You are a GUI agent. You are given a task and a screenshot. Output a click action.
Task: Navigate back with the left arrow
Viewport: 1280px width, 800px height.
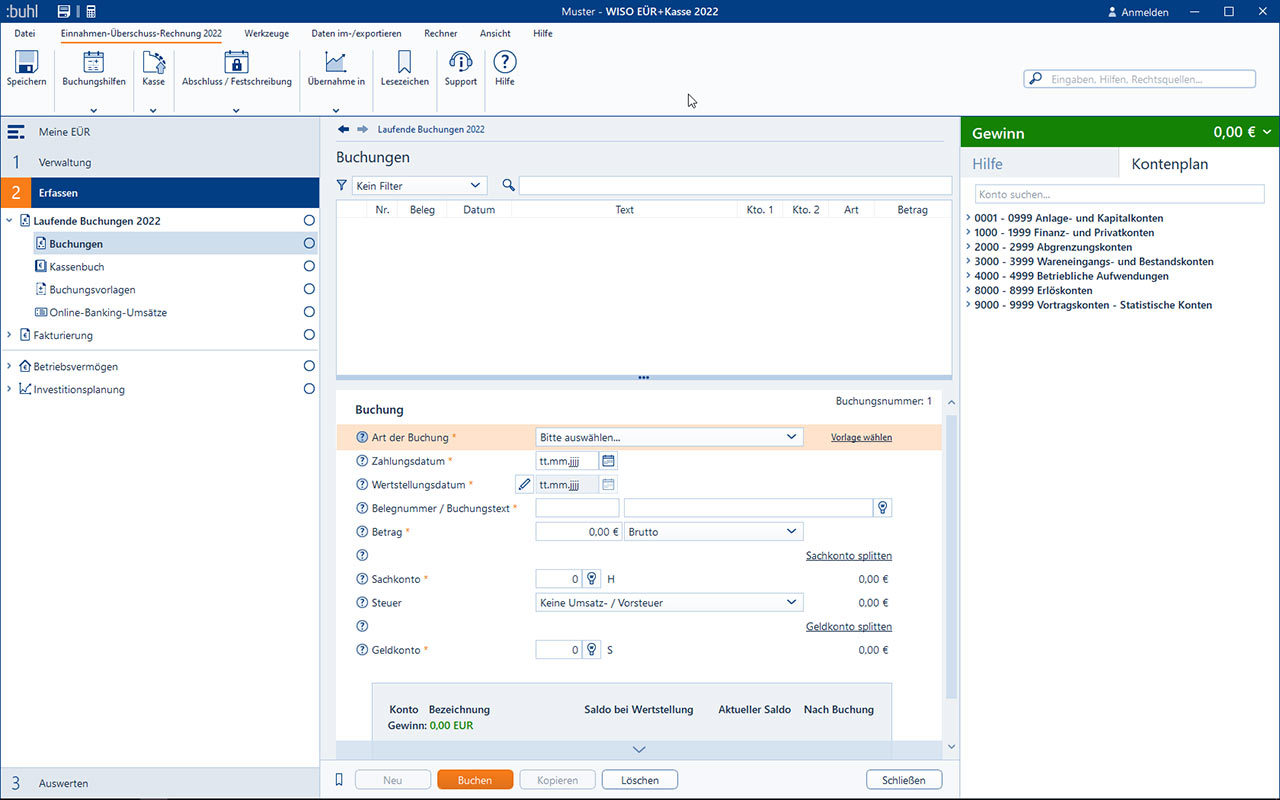[x=343, y=129]
